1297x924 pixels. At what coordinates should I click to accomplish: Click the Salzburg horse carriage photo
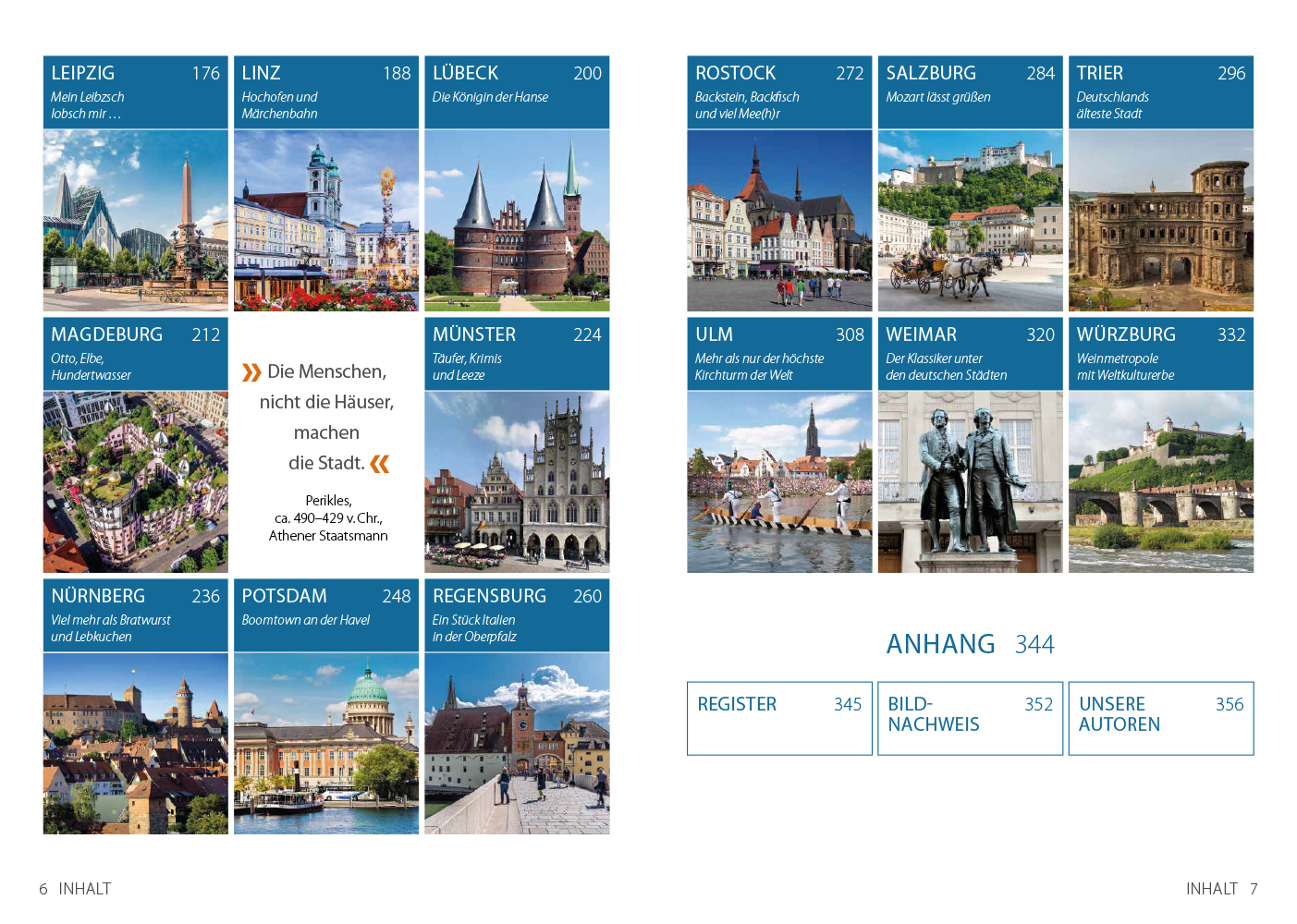click(x=970, y=220)
